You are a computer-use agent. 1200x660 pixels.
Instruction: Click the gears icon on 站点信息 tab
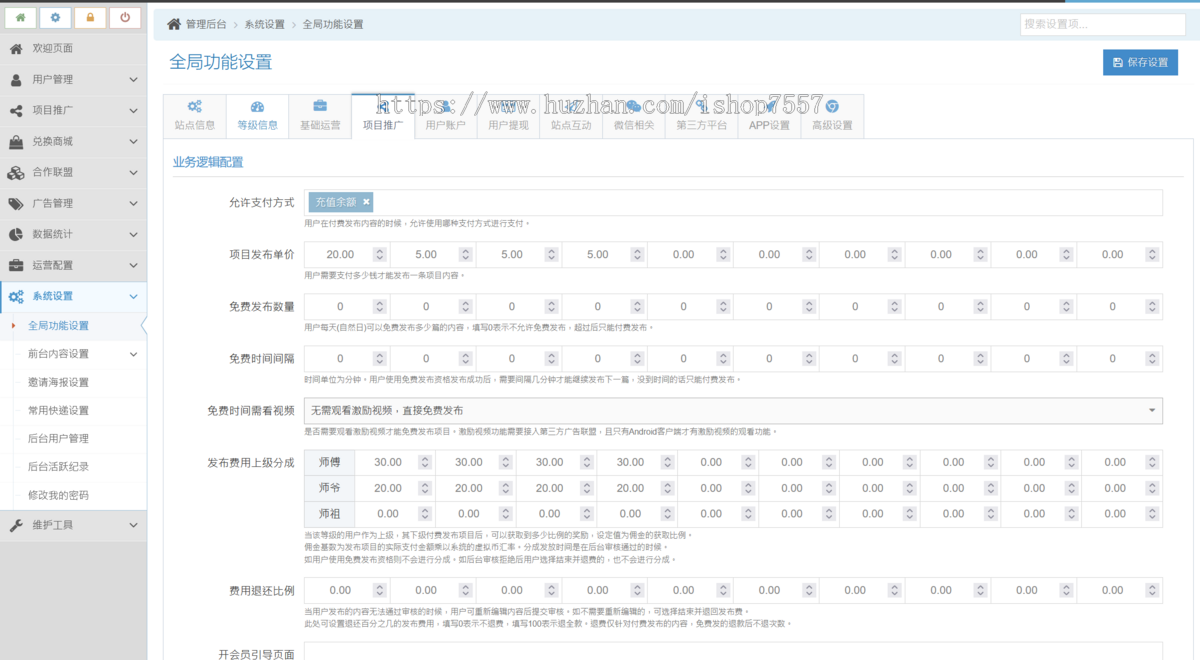[x=194, y=106]
